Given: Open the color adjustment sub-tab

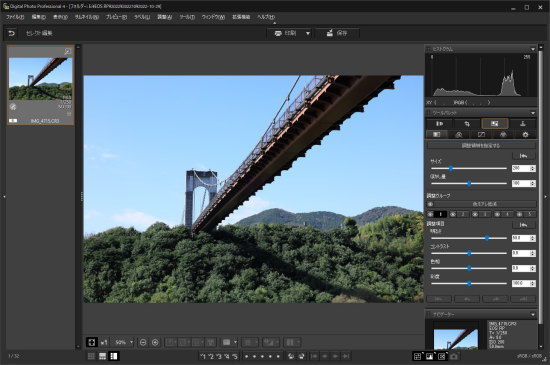Looking at the screenshot, I should [x=503, y=135].
